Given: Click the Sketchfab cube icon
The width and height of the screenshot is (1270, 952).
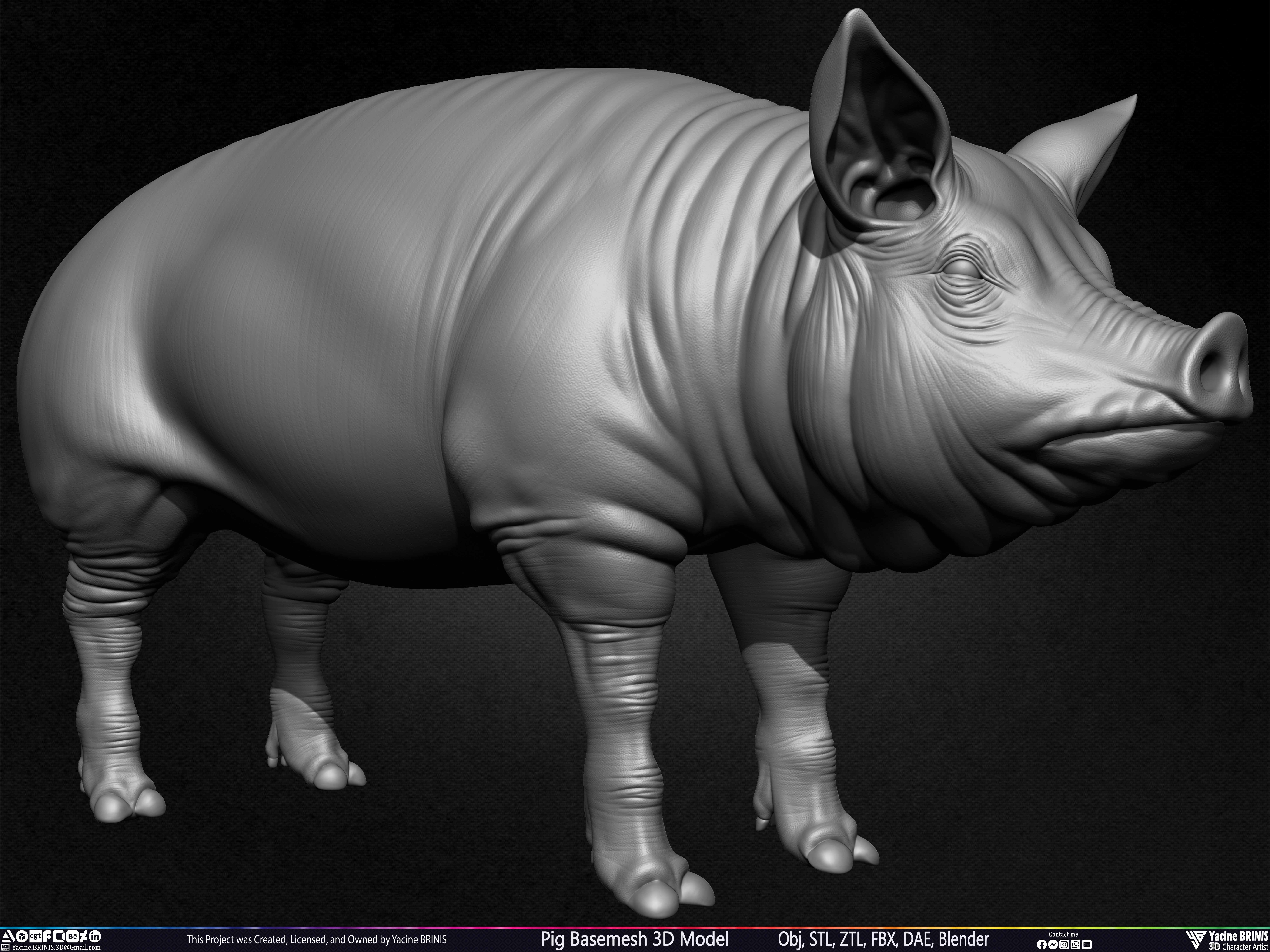Looking at the screenshot, I should point(22,936).
